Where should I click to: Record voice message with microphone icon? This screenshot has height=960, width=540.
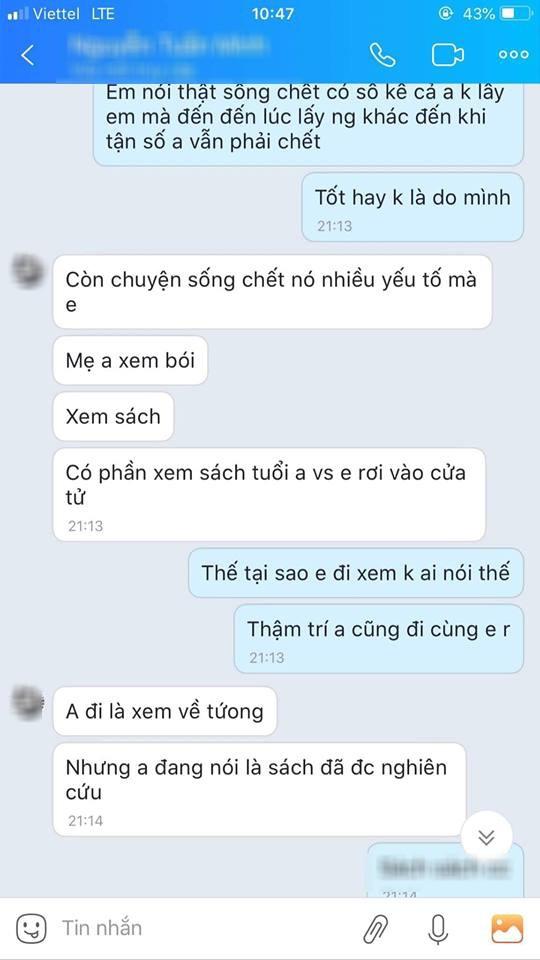point(437,929)
